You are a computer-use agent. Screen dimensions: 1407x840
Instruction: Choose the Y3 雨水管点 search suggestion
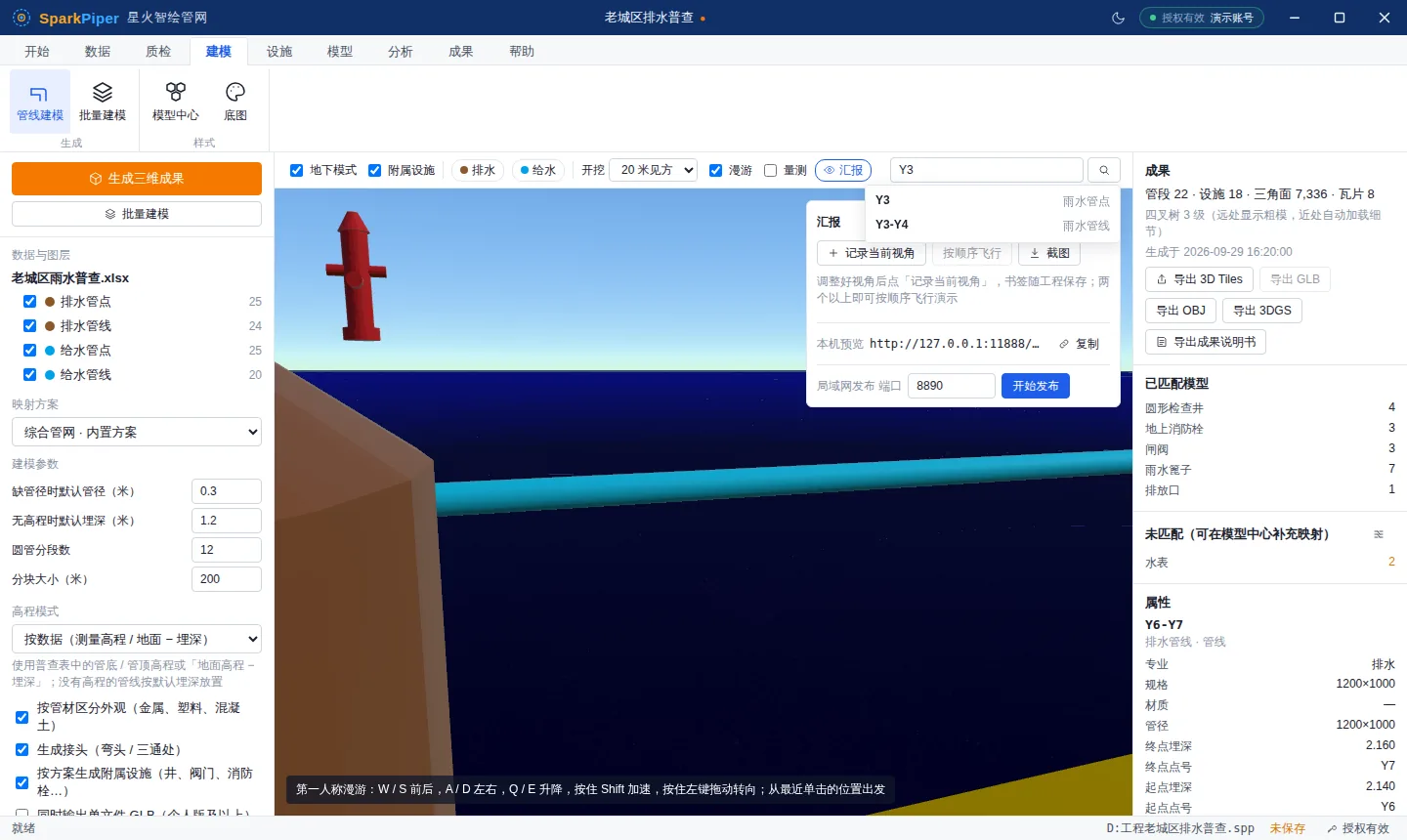992,200
